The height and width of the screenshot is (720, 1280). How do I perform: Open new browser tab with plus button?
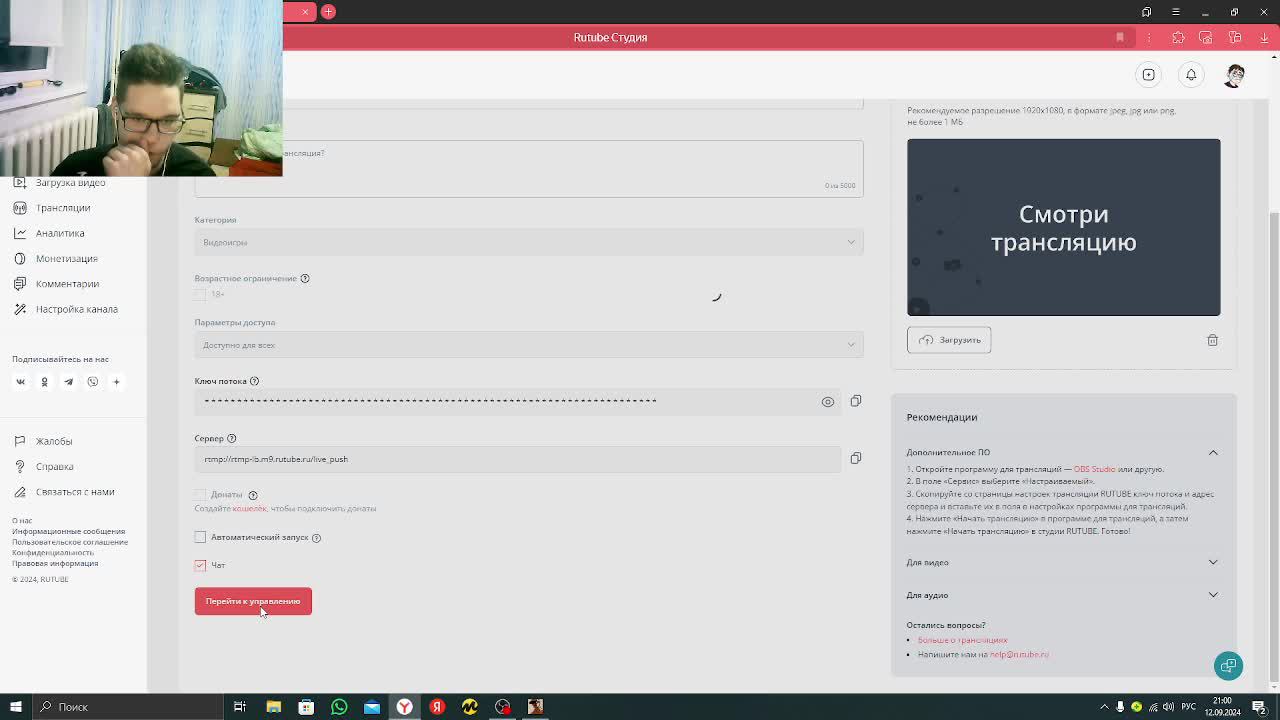[328, 11]
